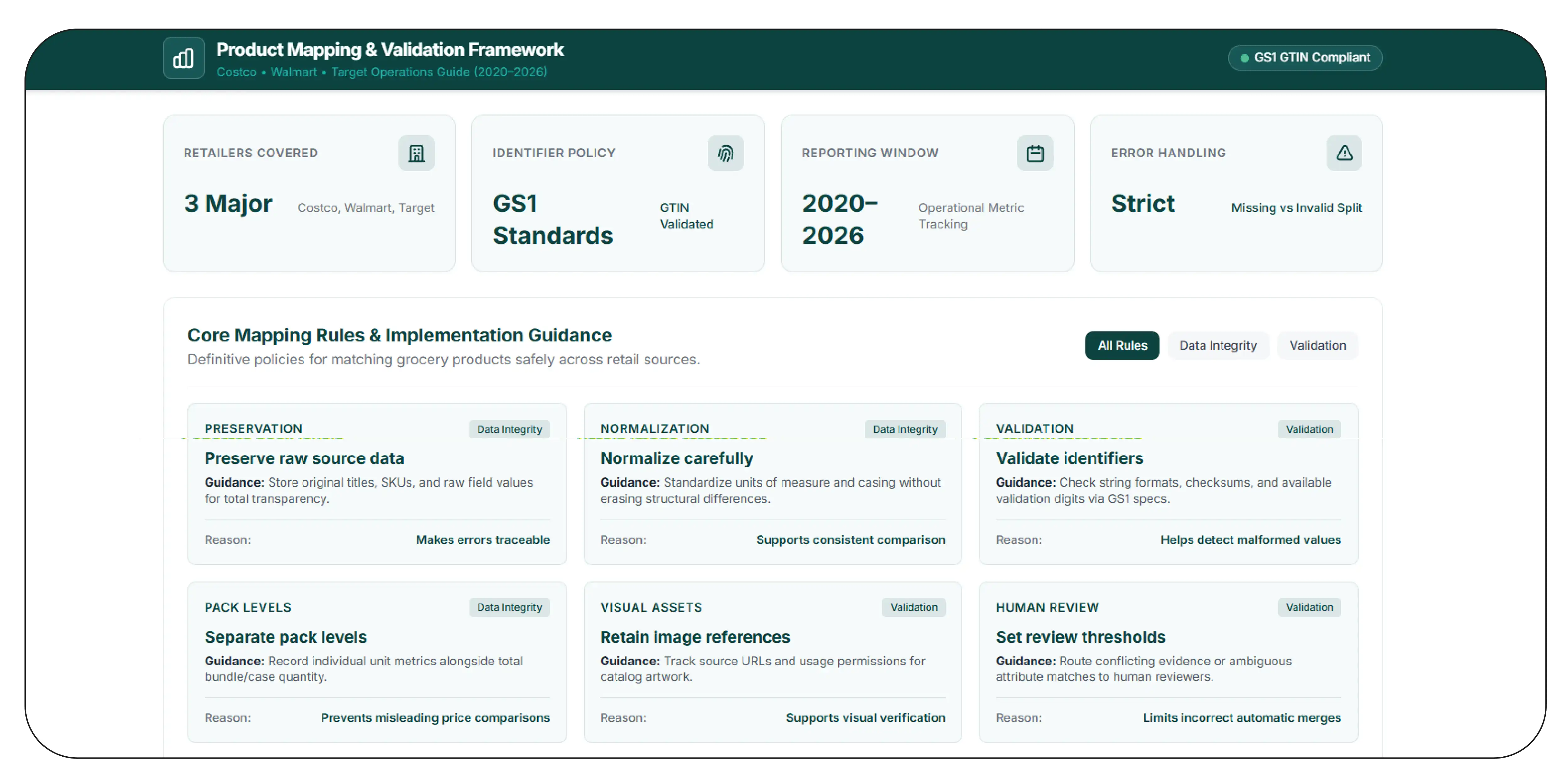The height and width of the screenshot is (778, 1568).
Task: Click the Strict error handling value
Action: tap(1143, 204)
